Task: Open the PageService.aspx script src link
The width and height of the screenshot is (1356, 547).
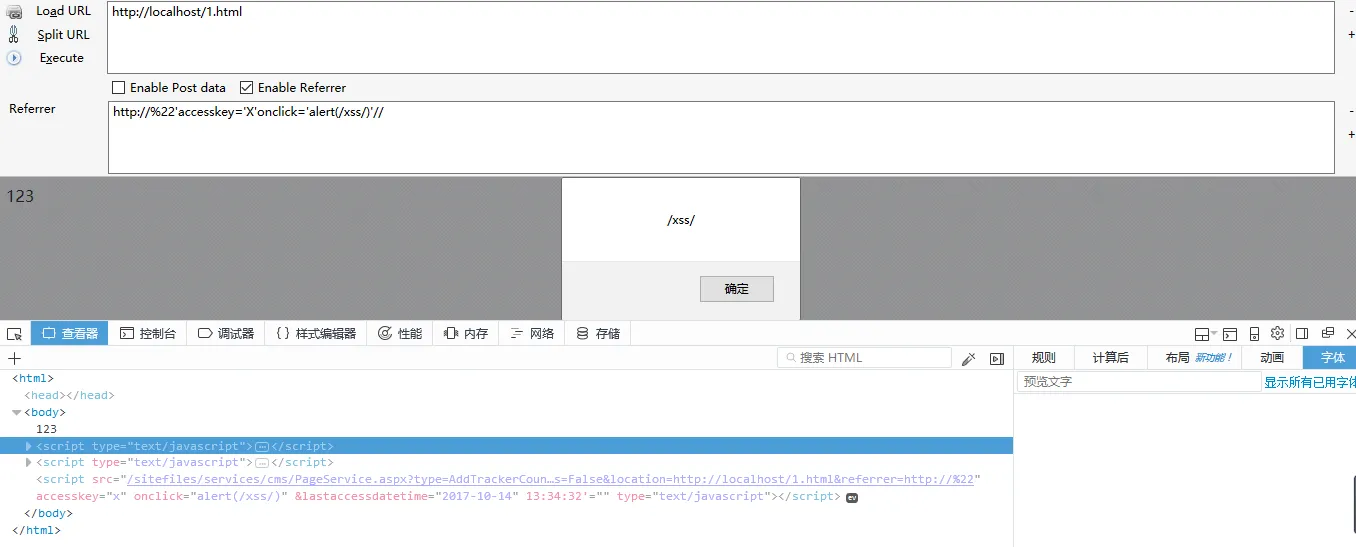Action: pyautogui.click(x=551, y=480)
